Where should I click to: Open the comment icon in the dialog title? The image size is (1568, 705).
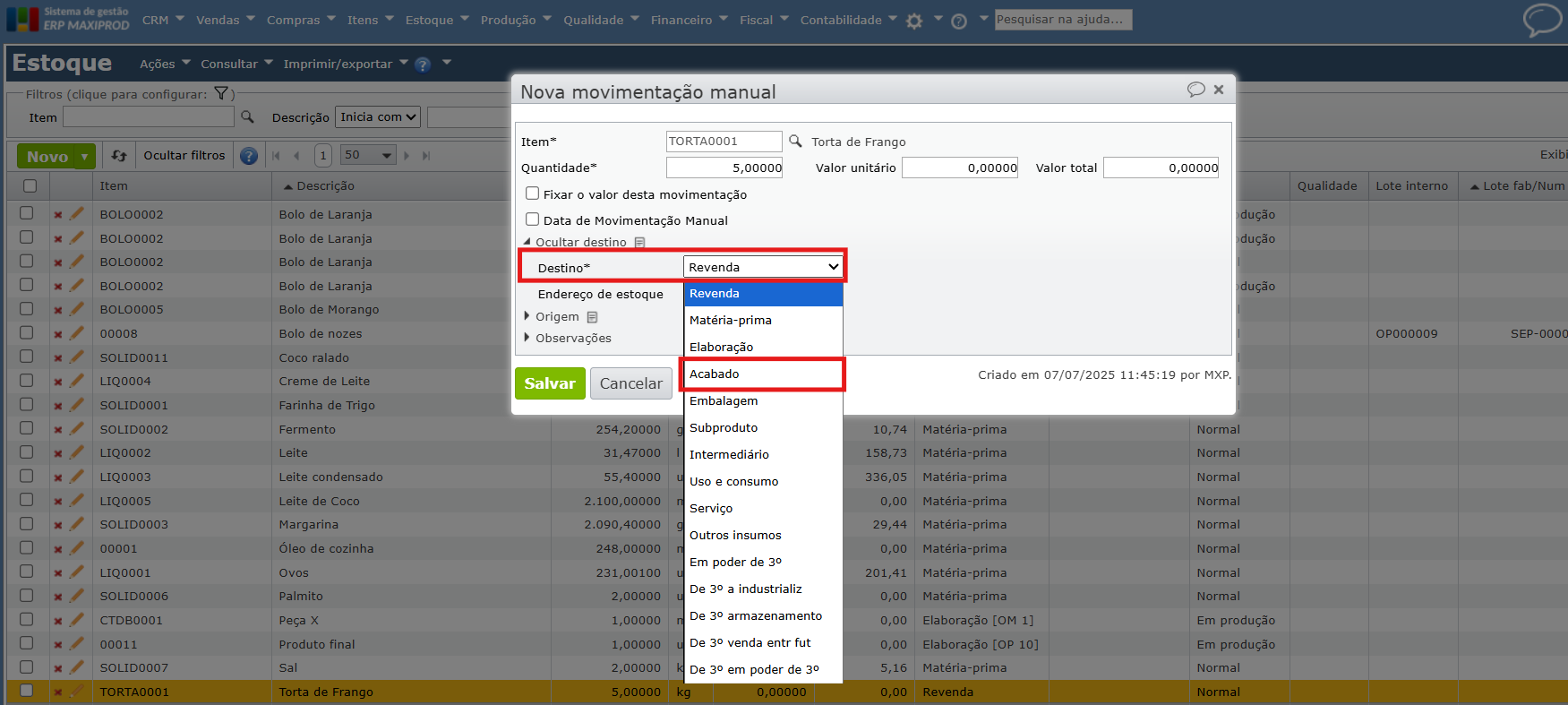(x=1195, y=90)
